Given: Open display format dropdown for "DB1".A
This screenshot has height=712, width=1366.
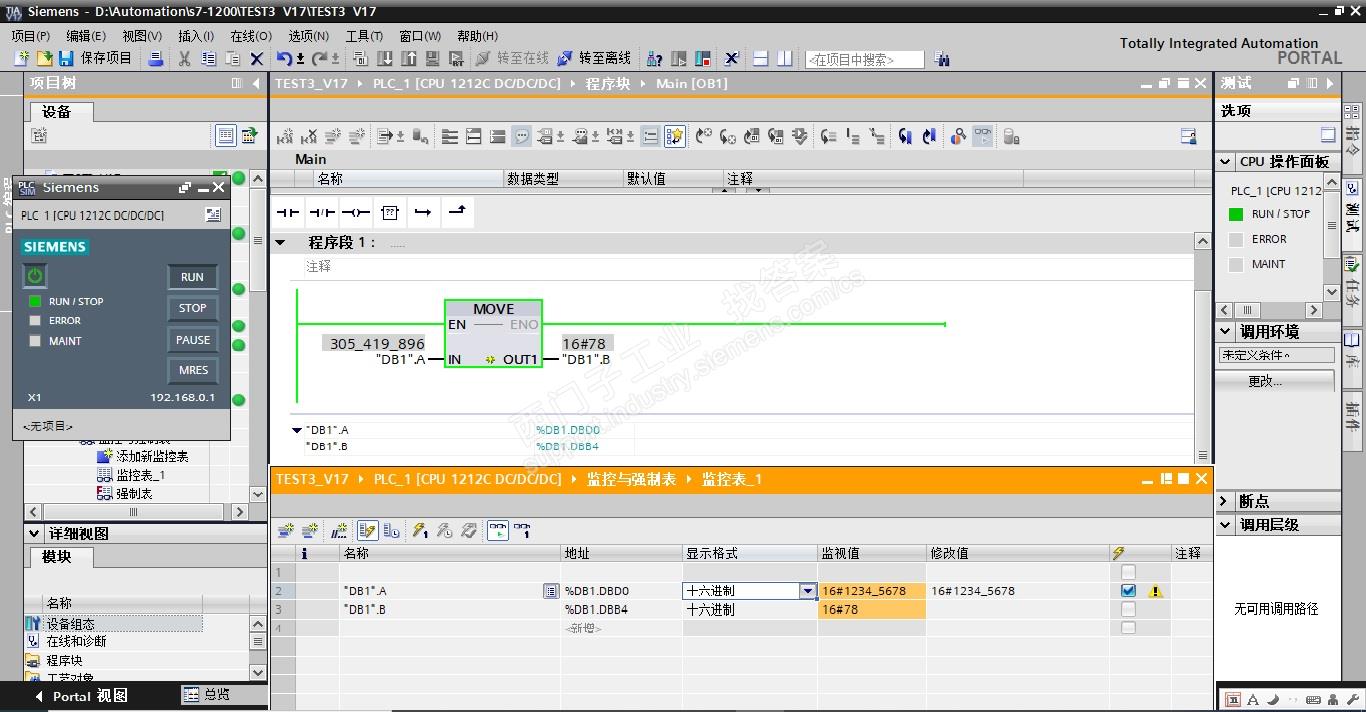Looking at the screenshot, I should point(808,591).
